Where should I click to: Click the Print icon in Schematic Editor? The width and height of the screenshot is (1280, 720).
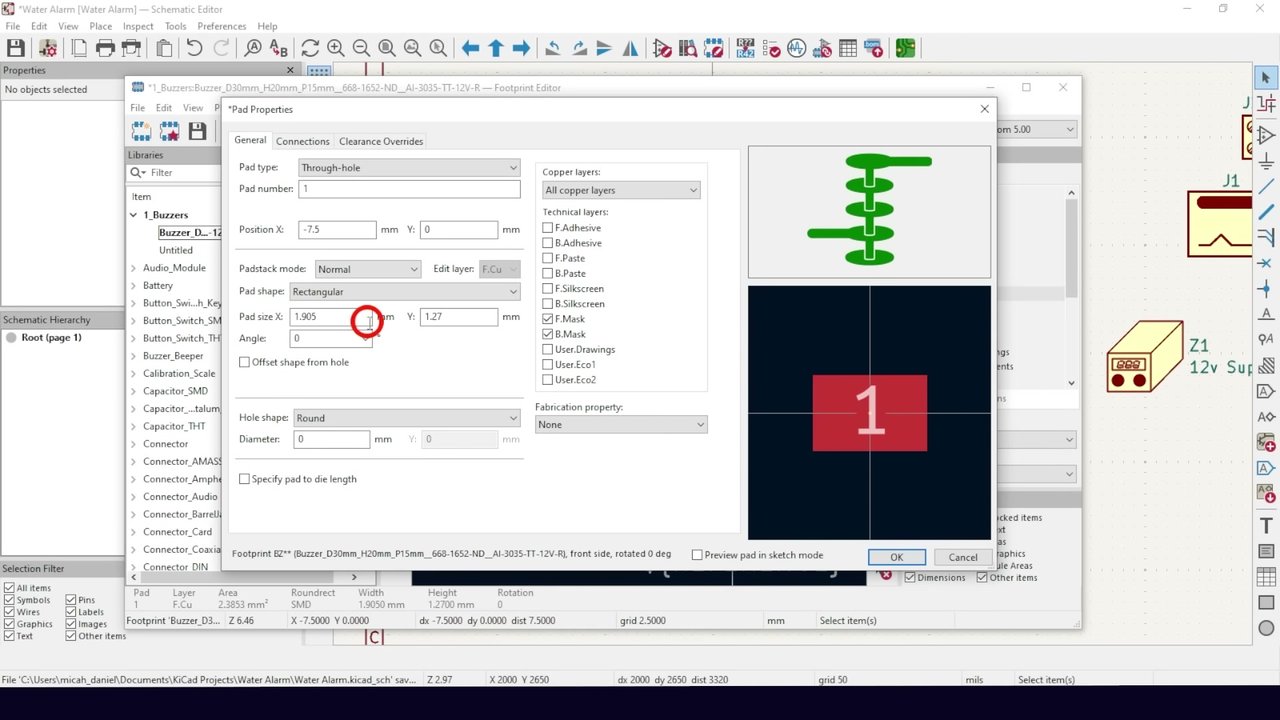(x=105, y=48)
